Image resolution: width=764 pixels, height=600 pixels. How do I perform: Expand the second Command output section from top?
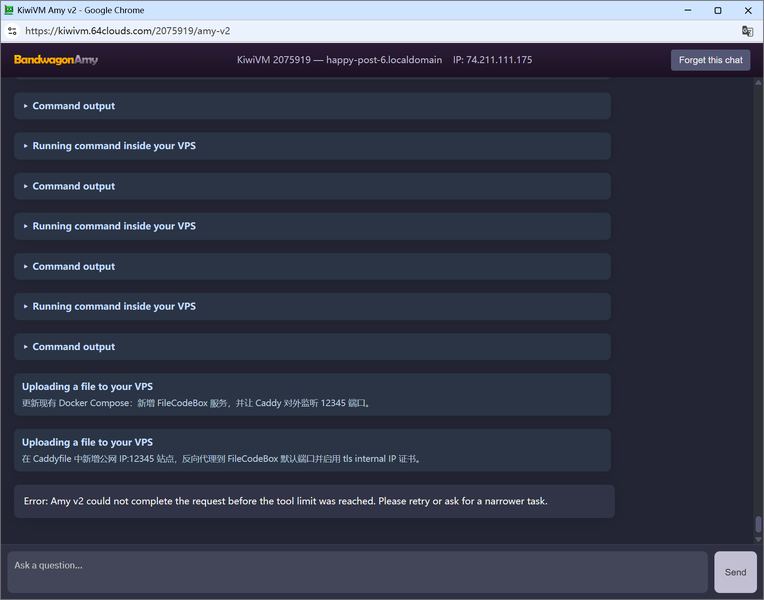pos(312,186)
